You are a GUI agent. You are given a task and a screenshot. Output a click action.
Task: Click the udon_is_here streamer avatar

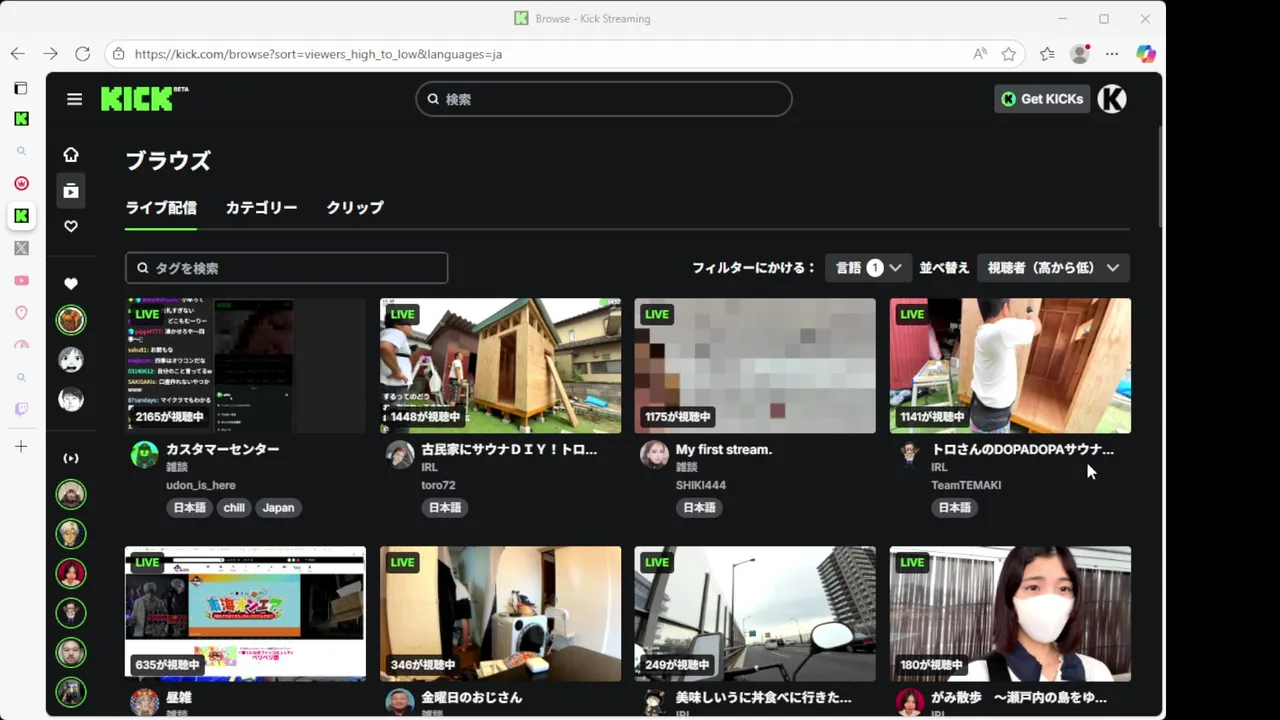(145, 454)
